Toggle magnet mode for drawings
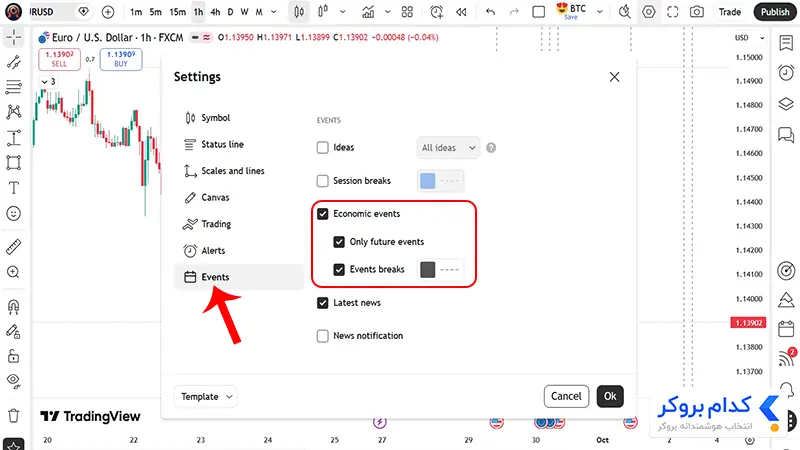 (14, 306)
